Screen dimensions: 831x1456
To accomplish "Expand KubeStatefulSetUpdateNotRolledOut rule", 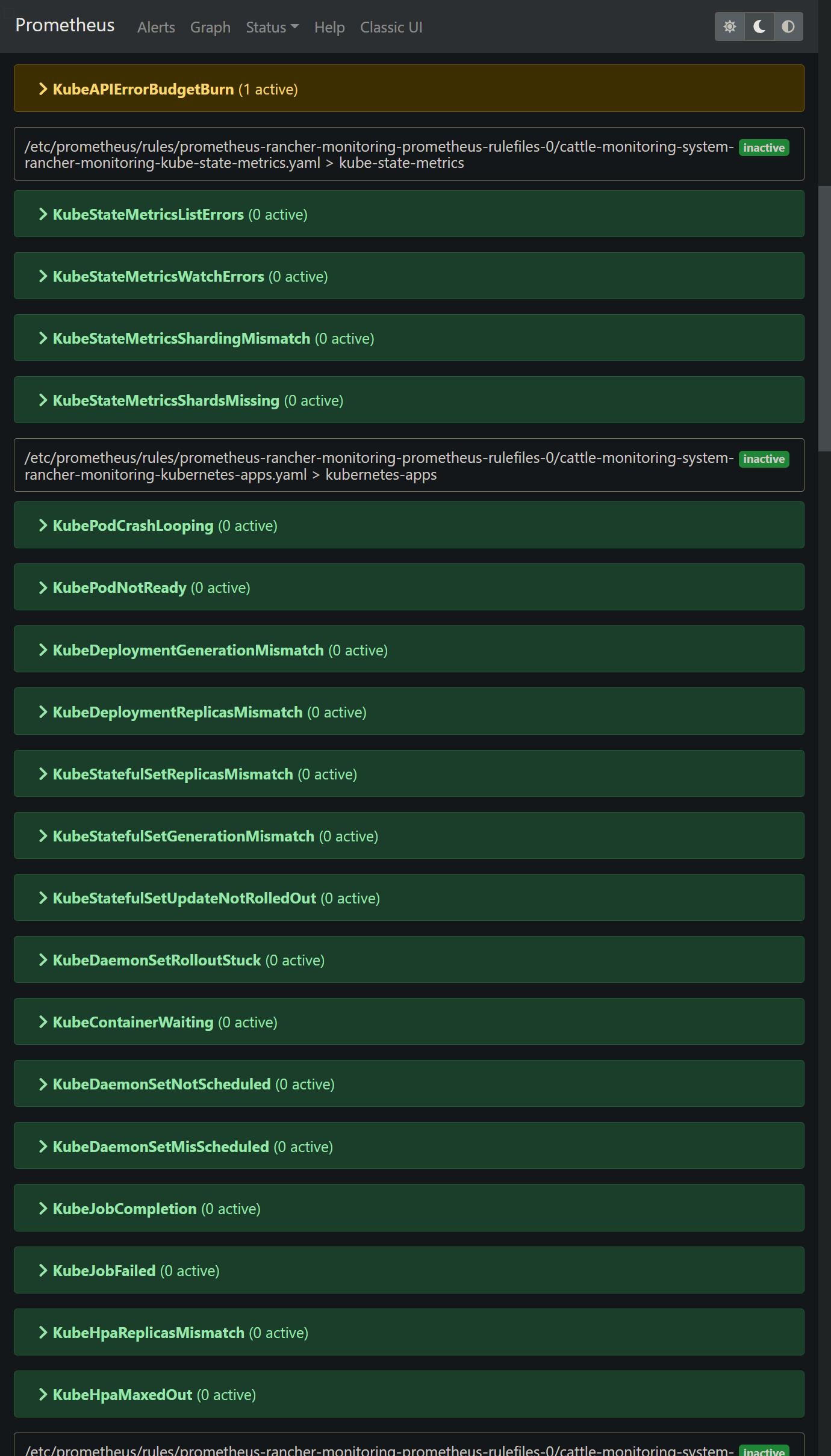I will click(409, 898).
